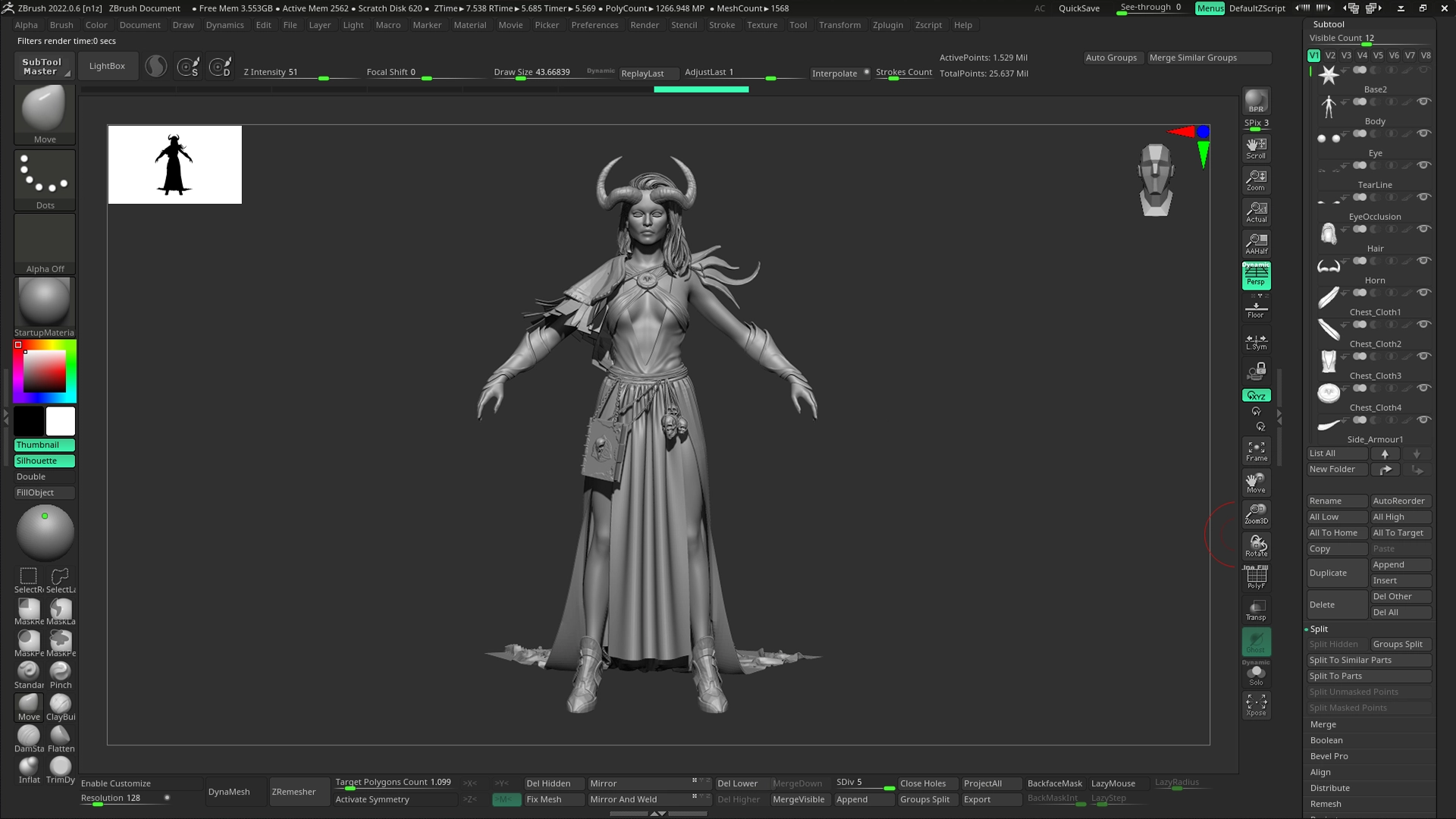Select the Frame view icon
This screenshot has height=819, width=1456.
coord(1256,451)
